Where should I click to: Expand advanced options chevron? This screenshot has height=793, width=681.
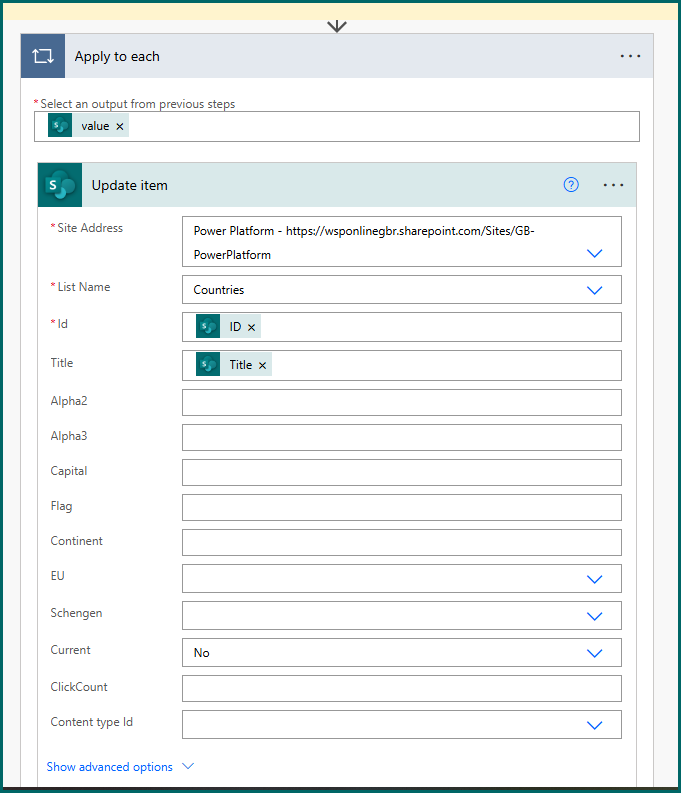coord(188,766)
